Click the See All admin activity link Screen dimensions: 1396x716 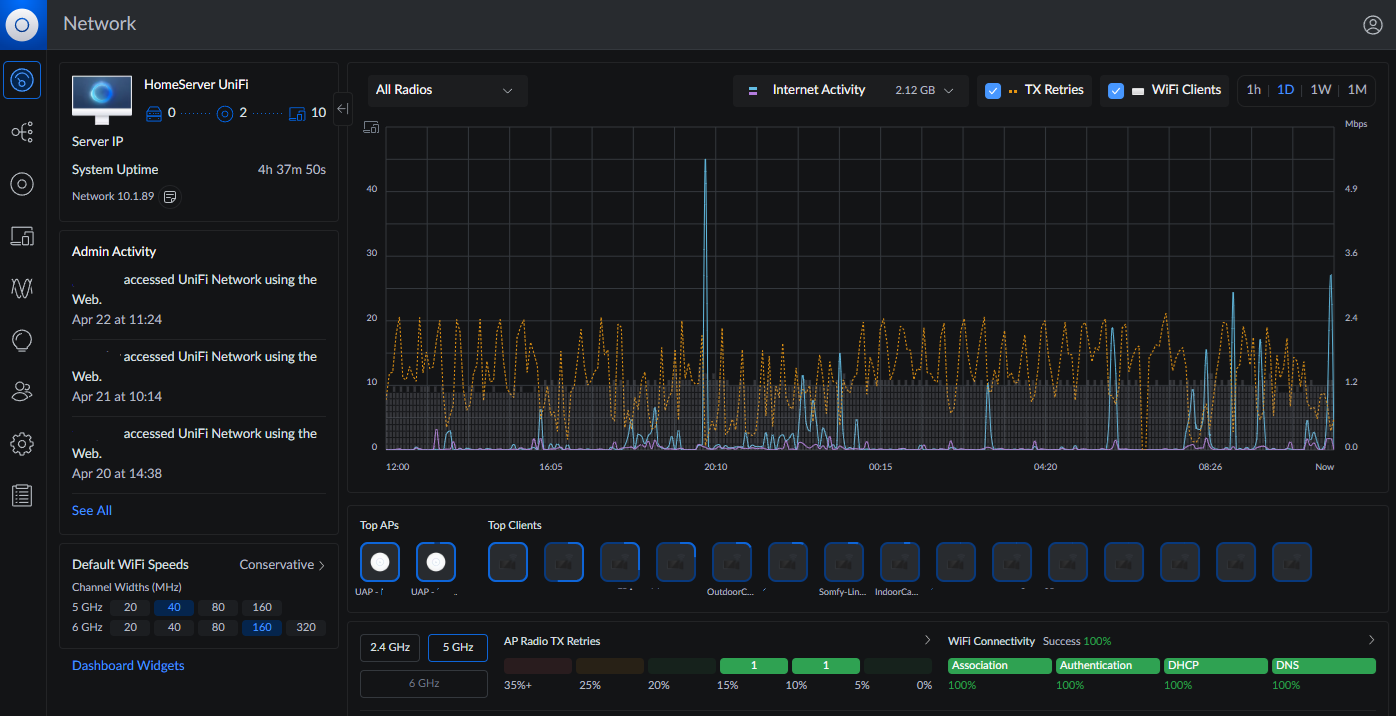click(x=92, y=511)
